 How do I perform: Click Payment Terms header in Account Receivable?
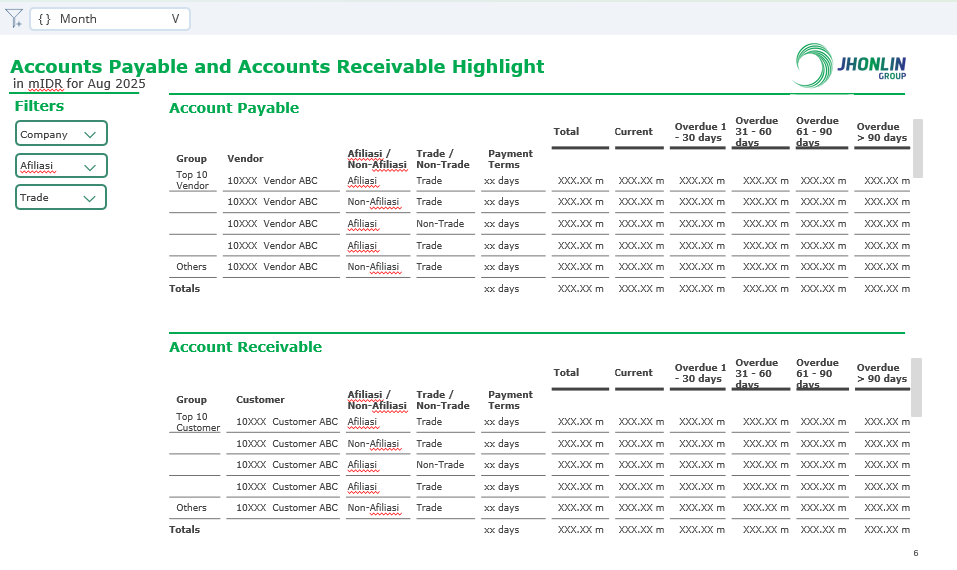510,400
